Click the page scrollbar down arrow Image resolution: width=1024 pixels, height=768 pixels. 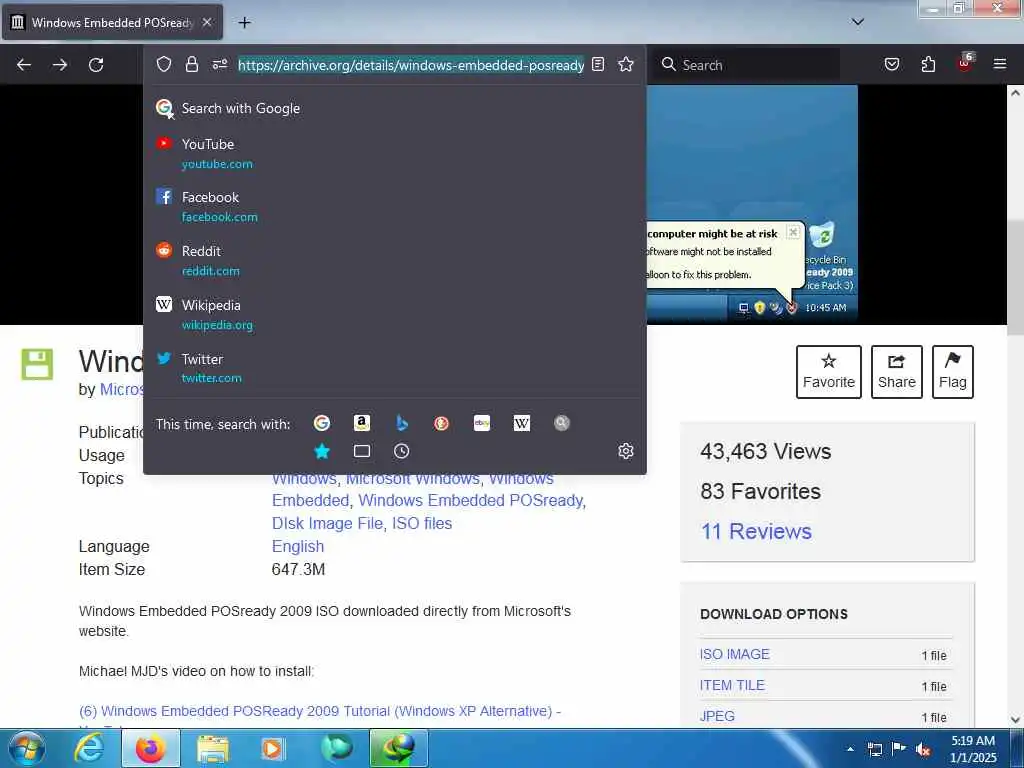[1015, 720]
